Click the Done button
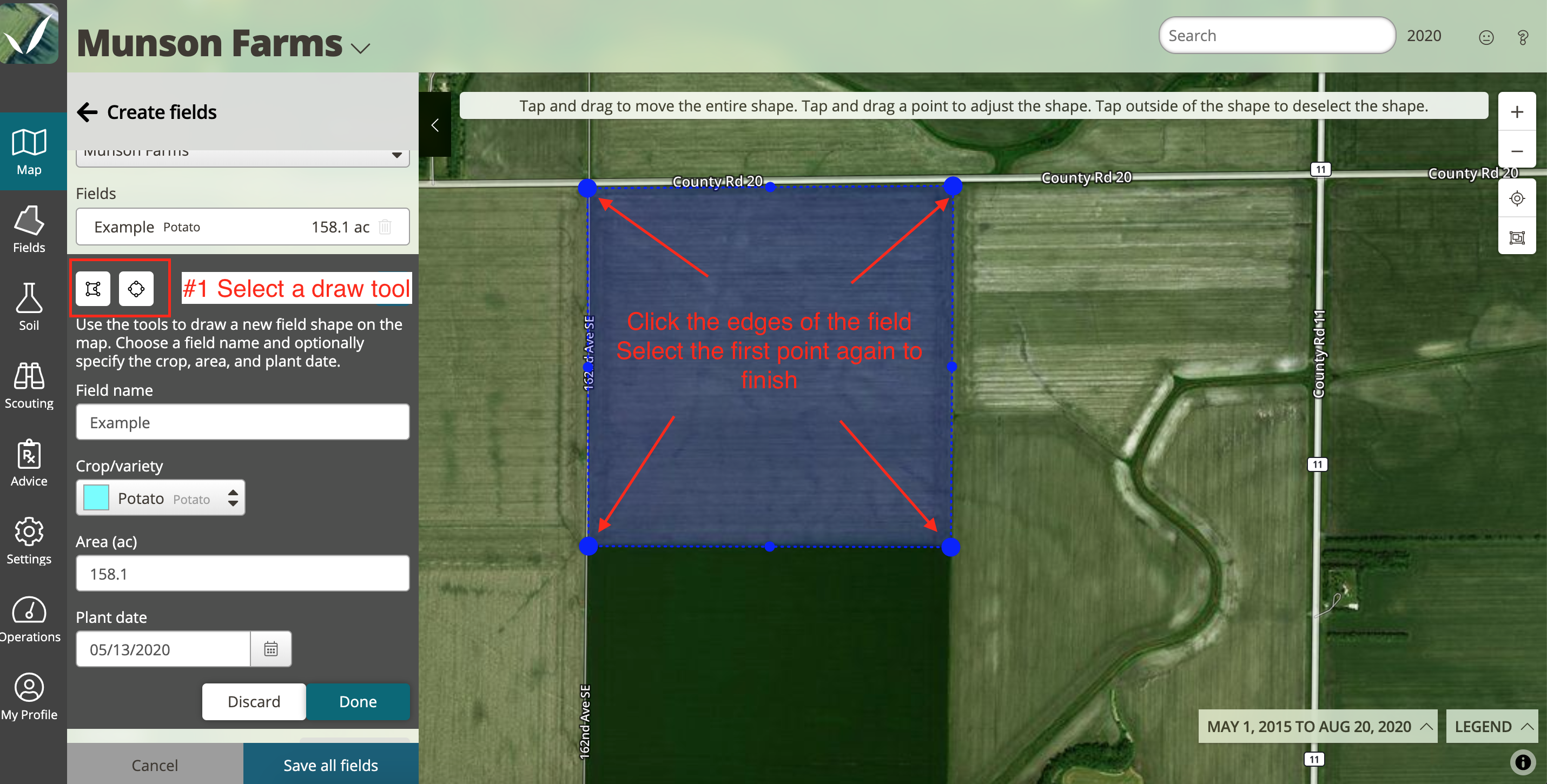The image size is (1547, 784). point(358,701)
